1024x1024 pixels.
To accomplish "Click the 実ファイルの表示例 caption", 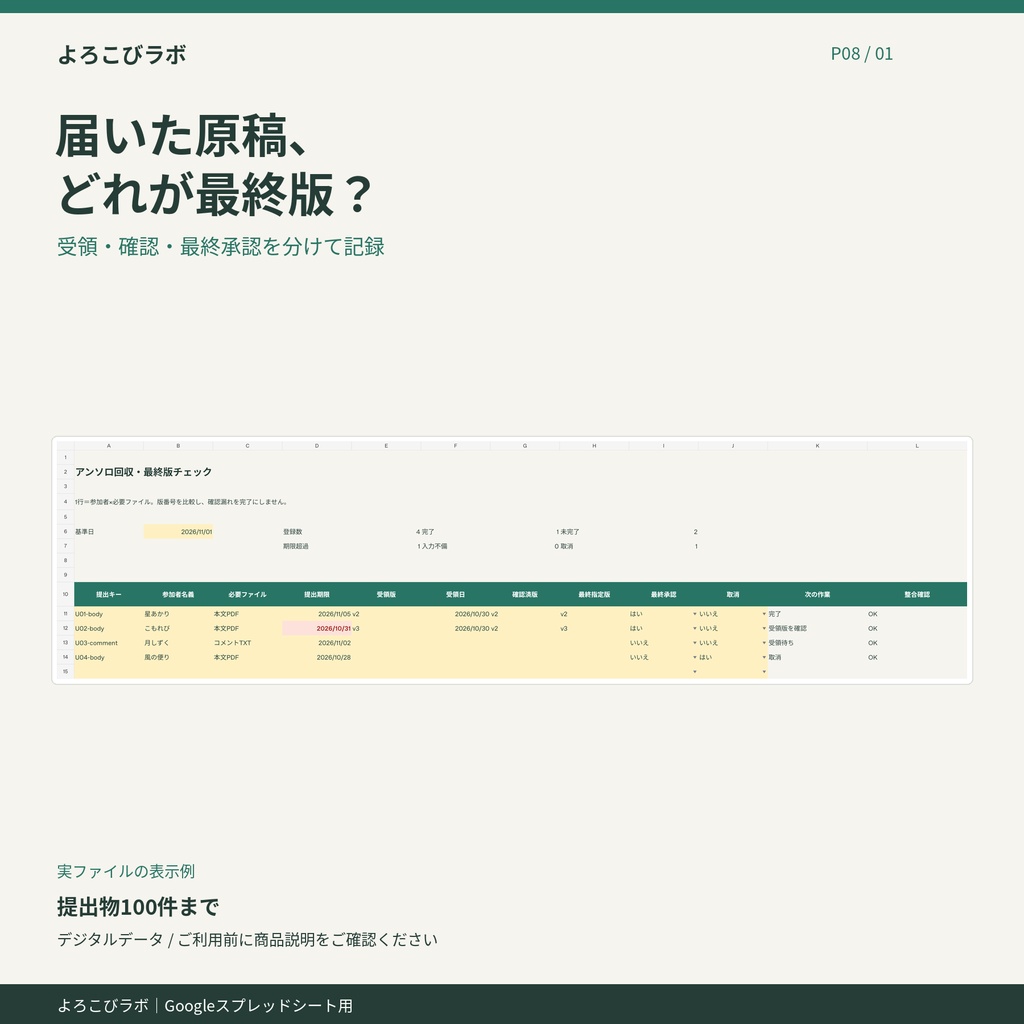I will tap(126, 871).
